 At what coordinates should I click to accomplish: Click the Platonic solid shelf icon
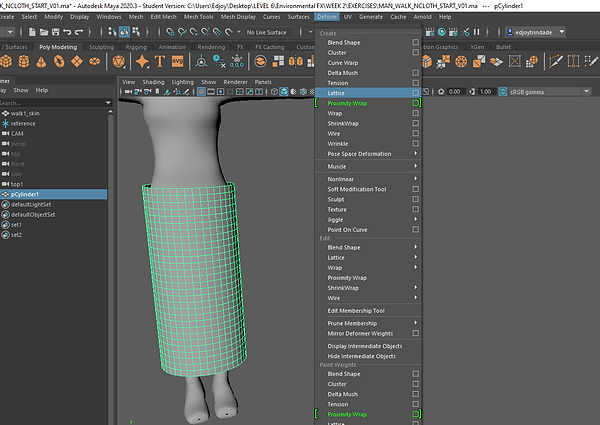coord(119,61)
